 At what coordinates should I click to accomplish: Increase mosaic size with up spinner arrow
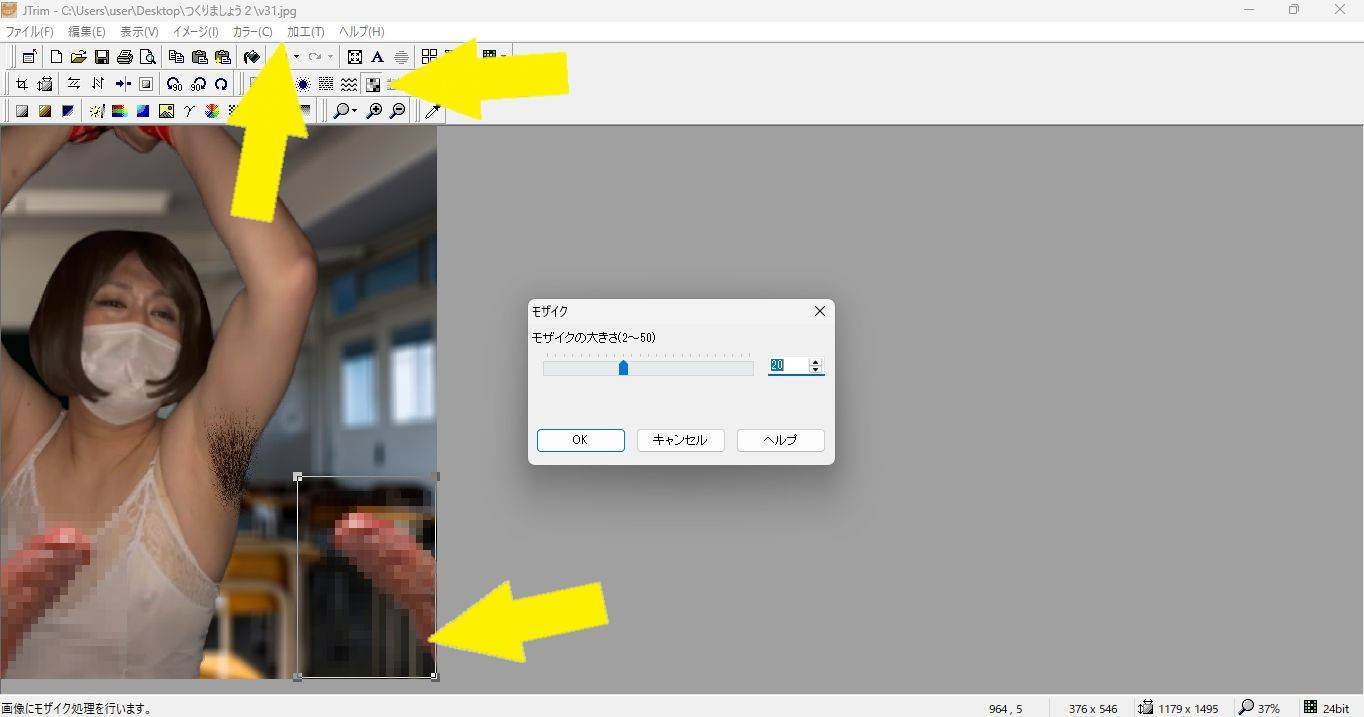[x=815, y=362]
